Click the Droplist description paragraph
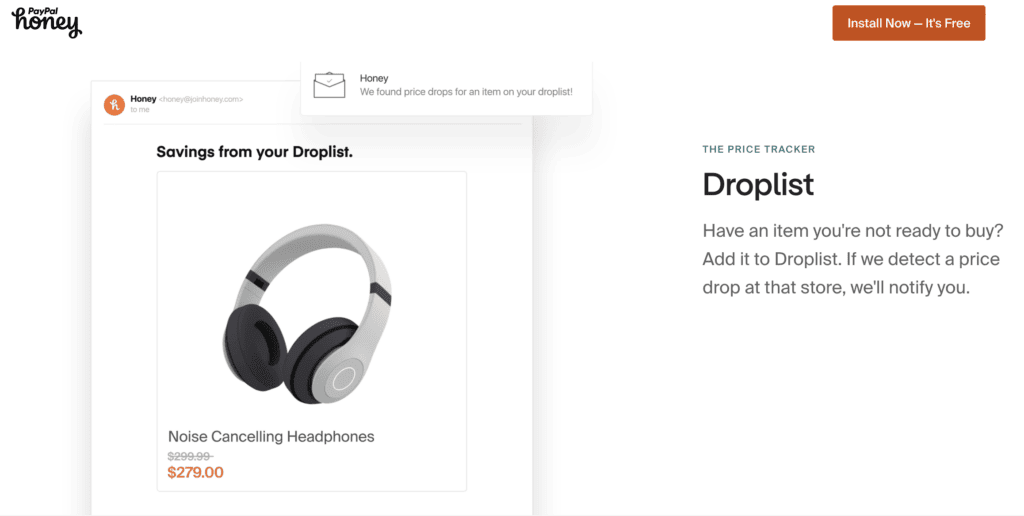 coord(852,259)
